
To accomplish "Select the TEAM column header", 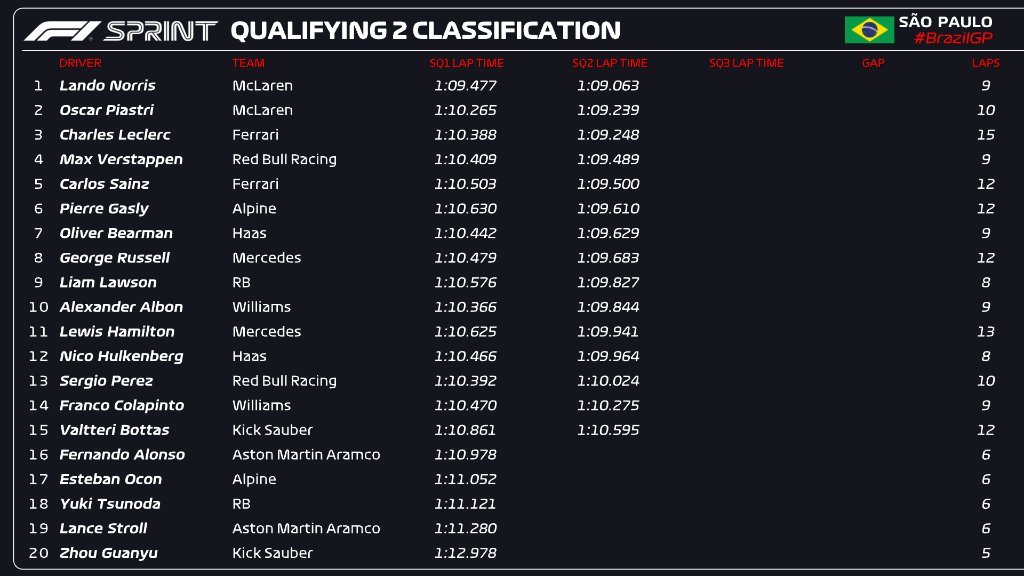I will point(248,63).
